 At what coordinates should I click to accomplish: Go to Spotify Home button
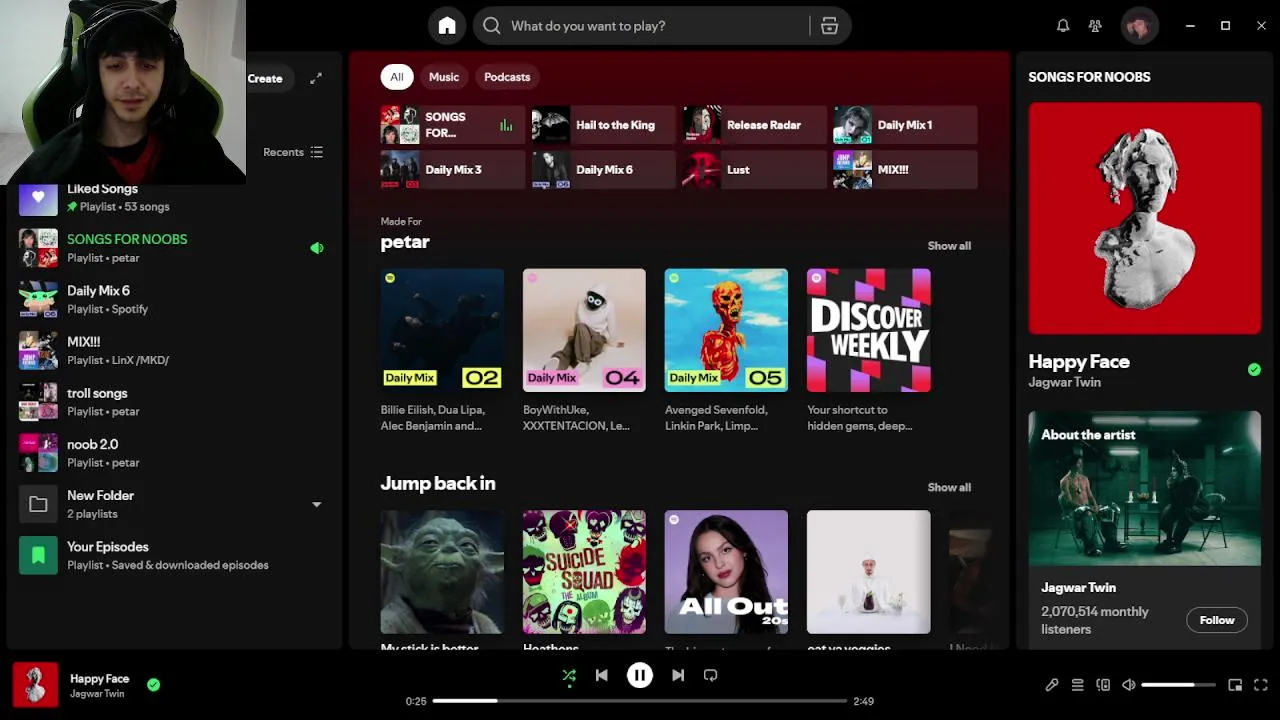tap(447, 26)
